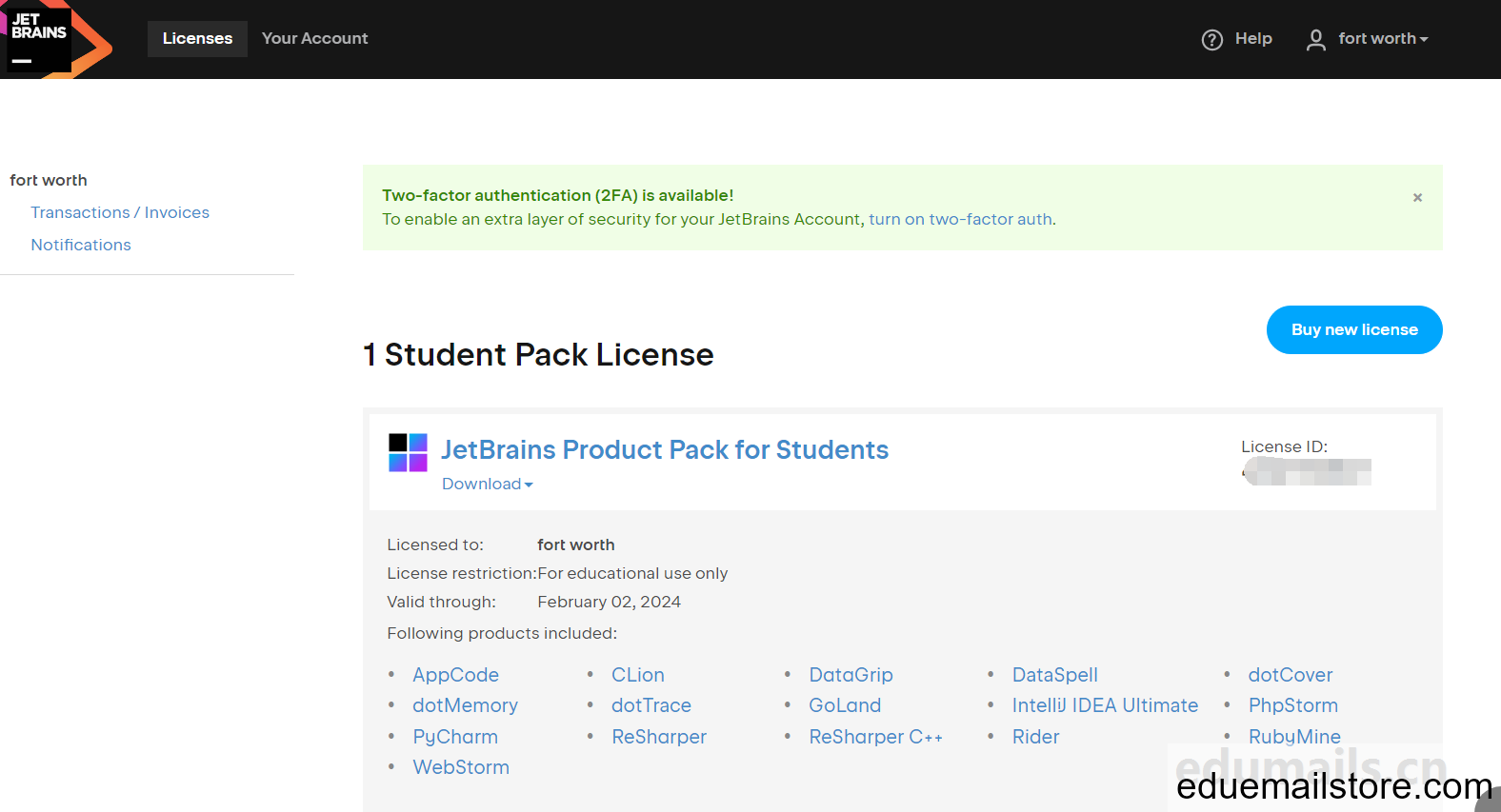This screenshot has width=1501, height=812.
Task: Open Notifications in the sidebar
Action: pos(81,245)
